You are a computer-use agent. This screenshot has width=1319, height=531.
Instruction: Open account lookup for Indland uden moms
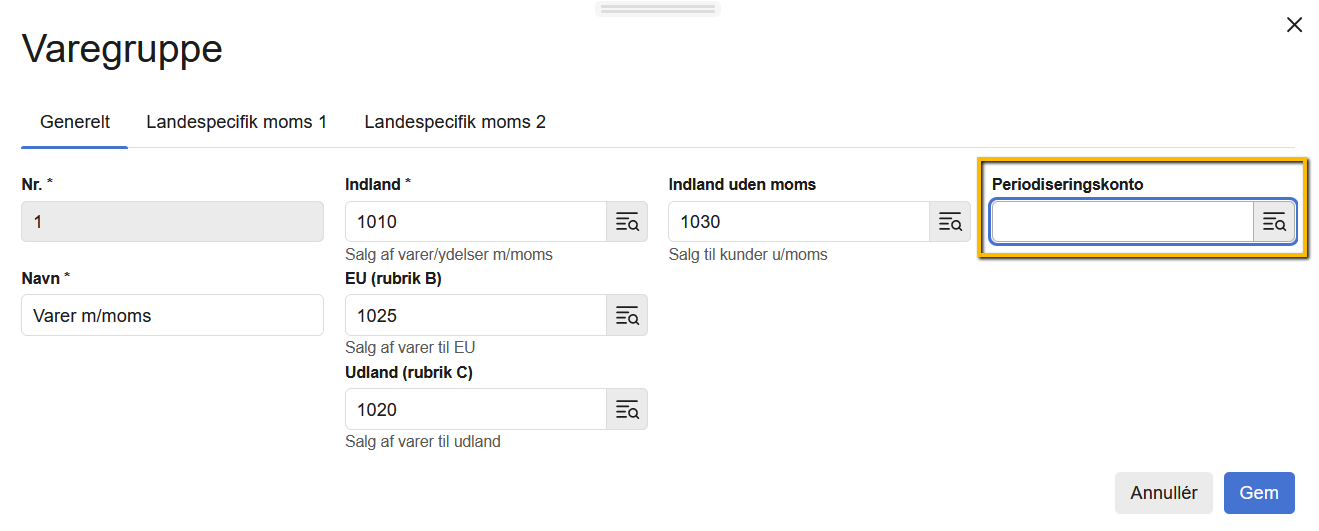pos(950,222)
